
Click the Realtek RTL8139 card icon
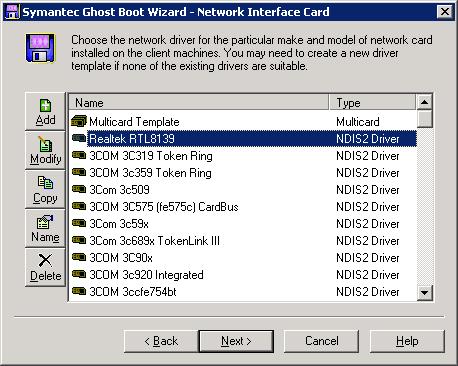pos(79,138)
